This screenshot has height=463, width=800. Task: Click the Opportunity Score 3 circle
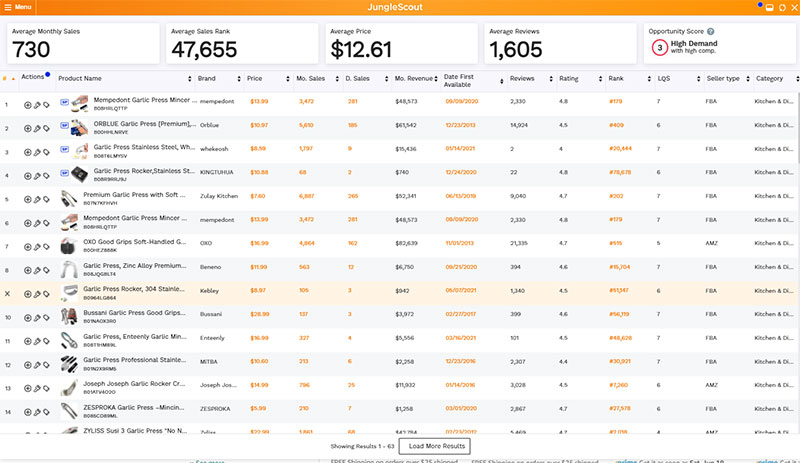(659, 47)
